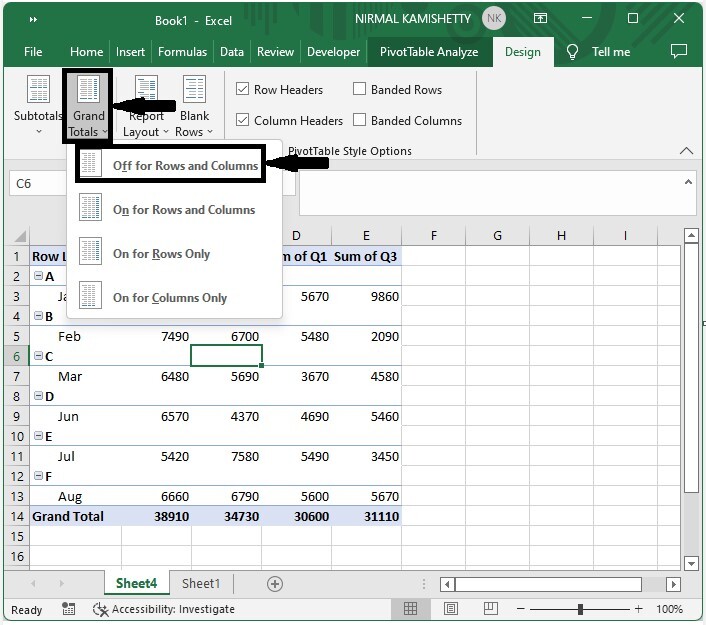706x625 pixels.
Task: Switch to the Insert tab
Action: pos(130,52)
